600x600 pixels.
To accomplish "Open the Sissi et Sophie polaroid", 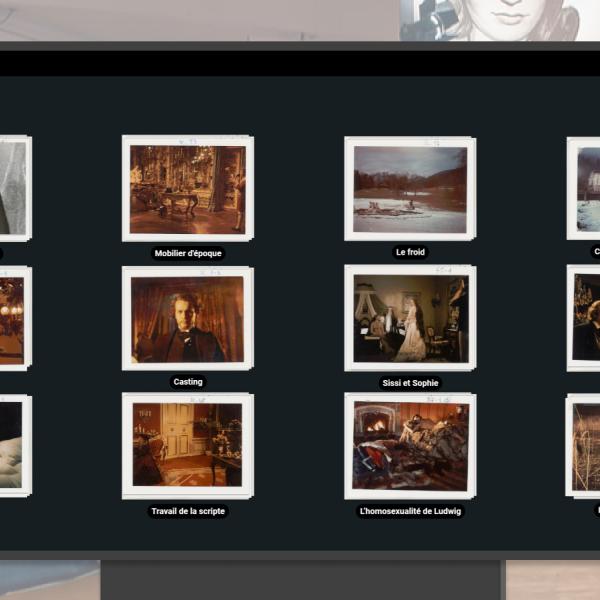I will tap(409, 318).
